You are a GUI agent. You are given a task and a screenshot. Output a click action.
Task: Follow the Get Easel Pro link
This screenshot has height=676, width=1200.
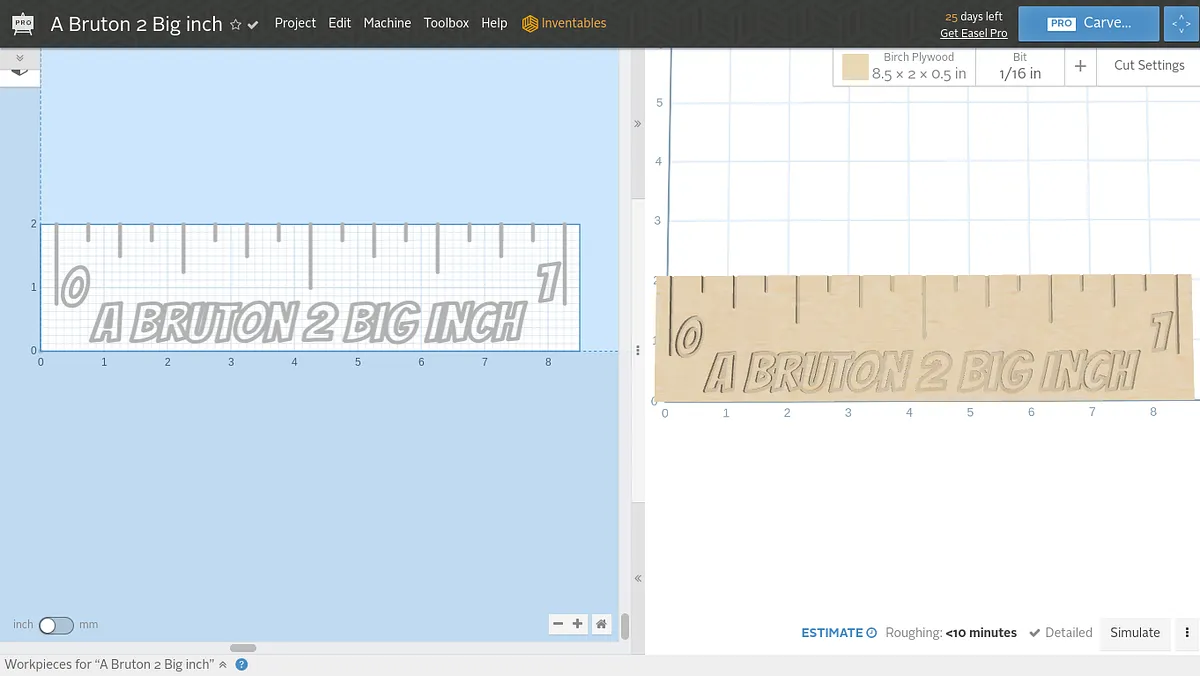(x=973, y=33)
